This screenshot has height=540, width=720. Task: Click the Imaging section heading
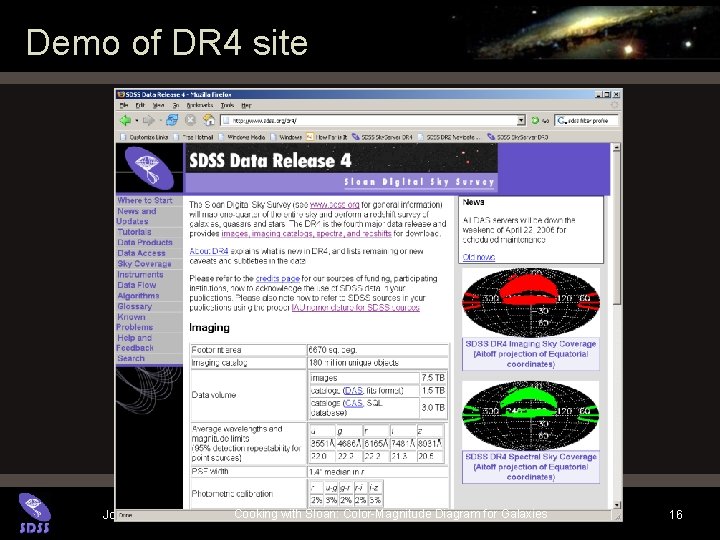209,327
